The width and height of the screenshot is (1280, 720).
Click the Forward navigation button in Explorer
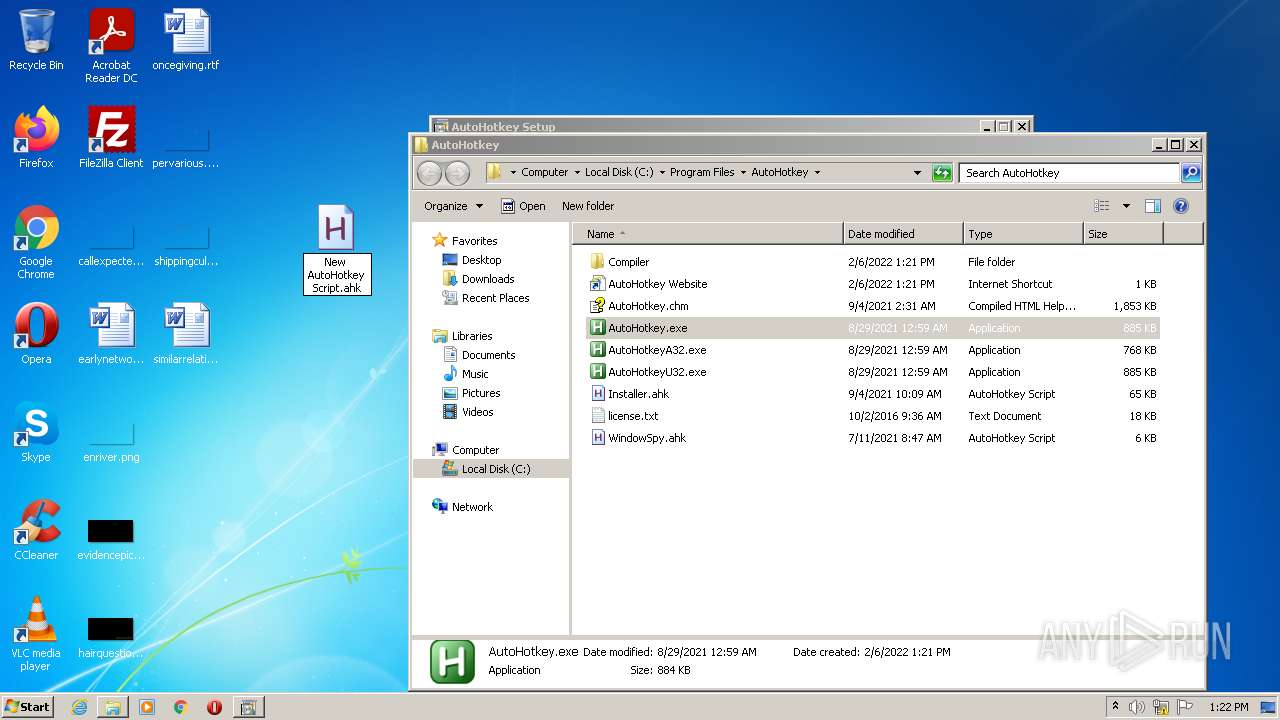(x=457, y=173)
